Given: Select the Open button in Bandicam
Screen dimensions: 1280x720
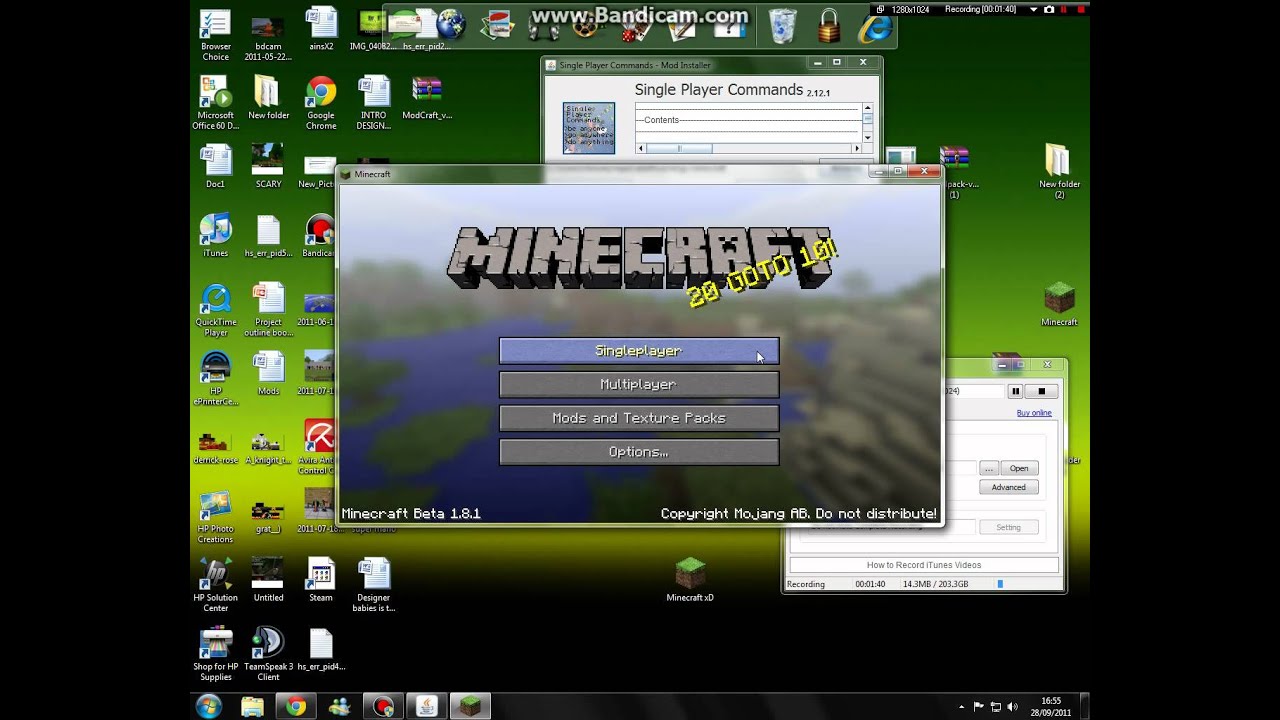Looking at the screenshot, I should coord(1019,468).
